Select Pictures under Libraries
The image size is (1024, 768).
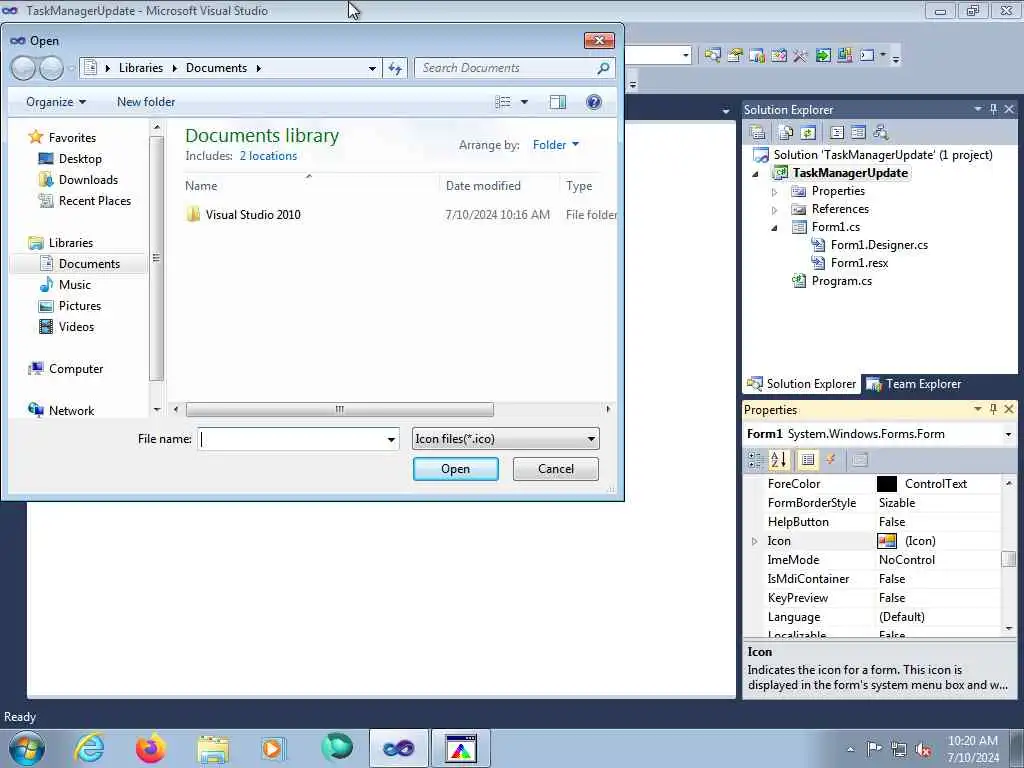(x=80, y=306)
